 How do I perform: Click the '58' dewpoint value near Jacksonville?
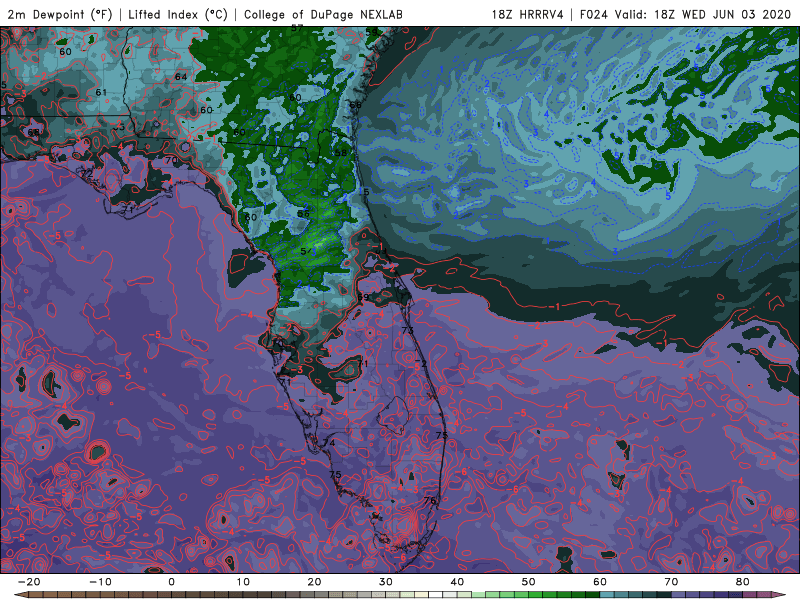click(x=340, y=153)
